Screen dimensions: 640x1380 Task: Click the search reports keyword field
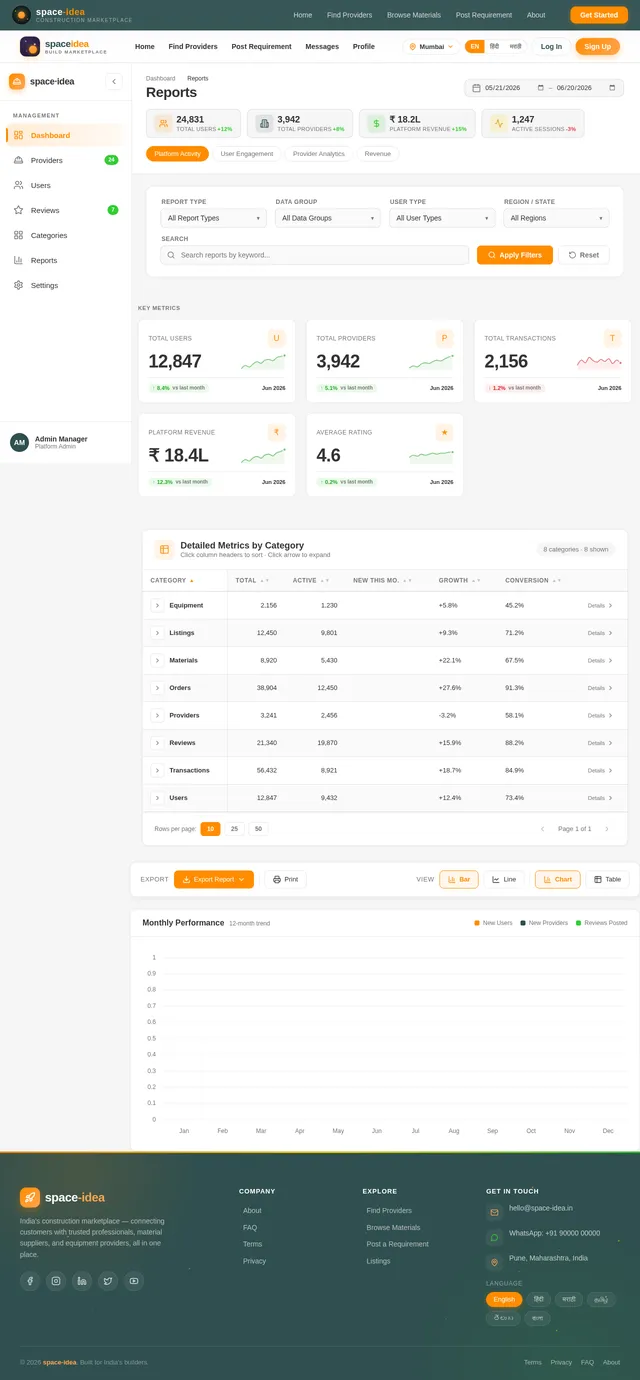click(x=315, y=255)
